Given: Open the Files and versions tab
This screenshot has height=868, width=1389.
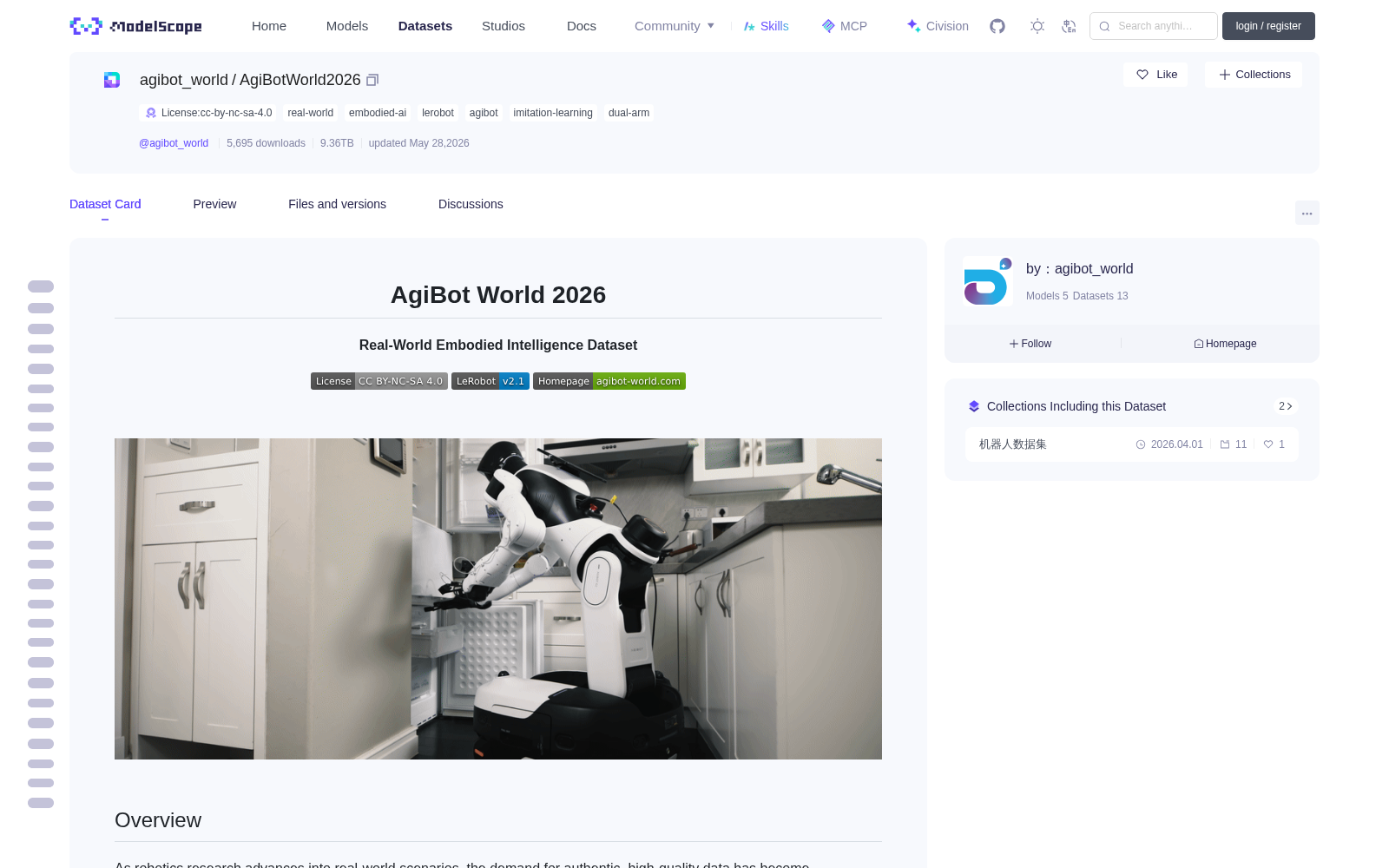Looking at the screenshot, I should (x=337, y=204).
